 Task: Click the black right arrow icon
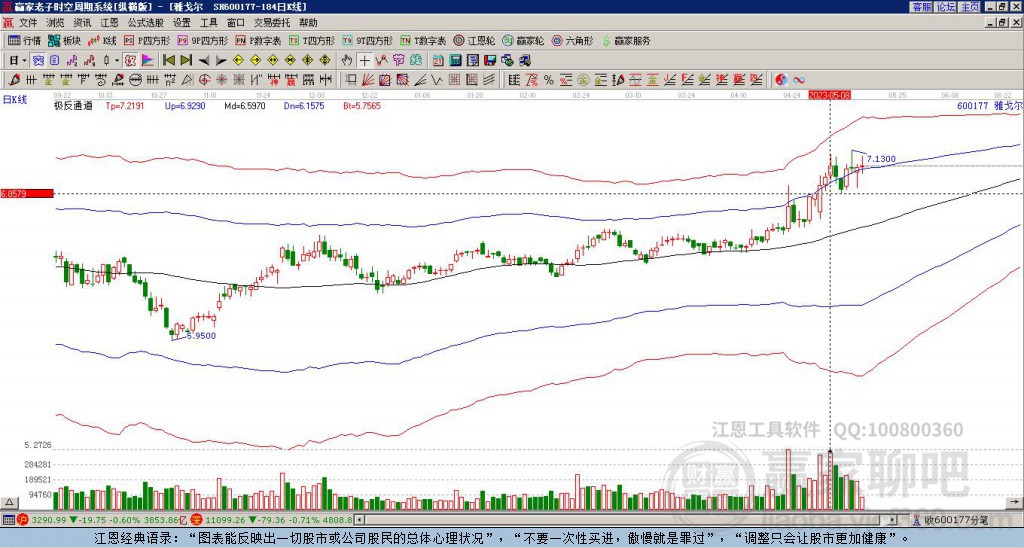[221, 61]
